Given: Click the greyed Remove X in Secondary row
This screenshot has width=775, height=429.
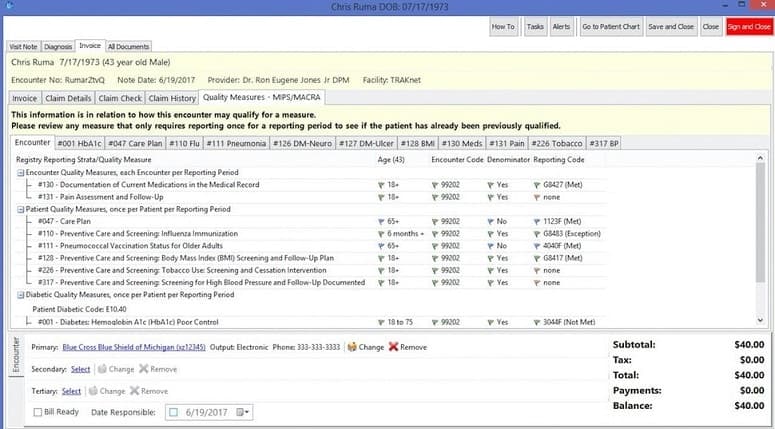Looking at the screenshot, I should click(144, 369).
